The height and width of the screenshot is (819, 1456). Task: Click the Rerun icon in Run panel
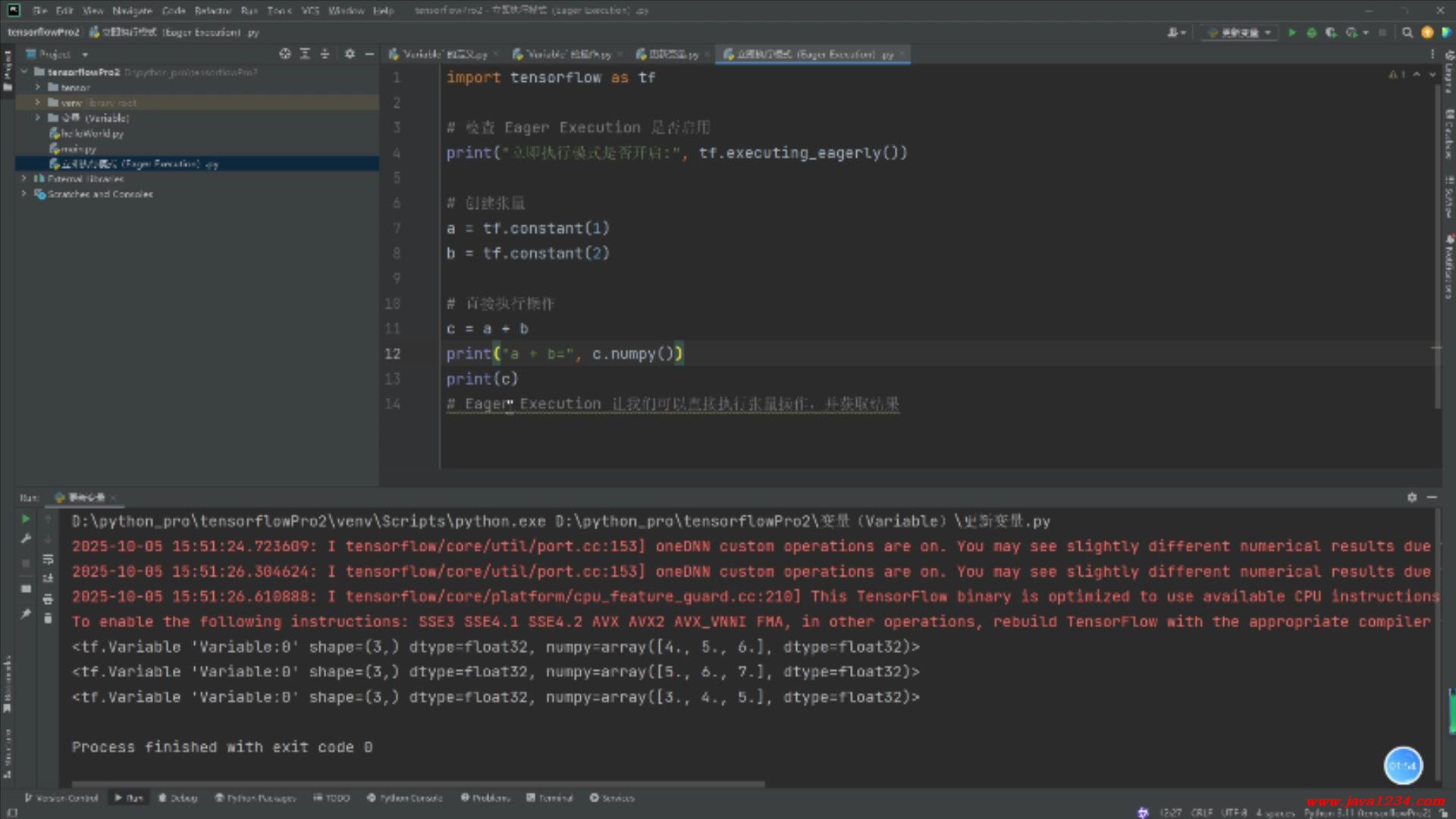[26, 519]
